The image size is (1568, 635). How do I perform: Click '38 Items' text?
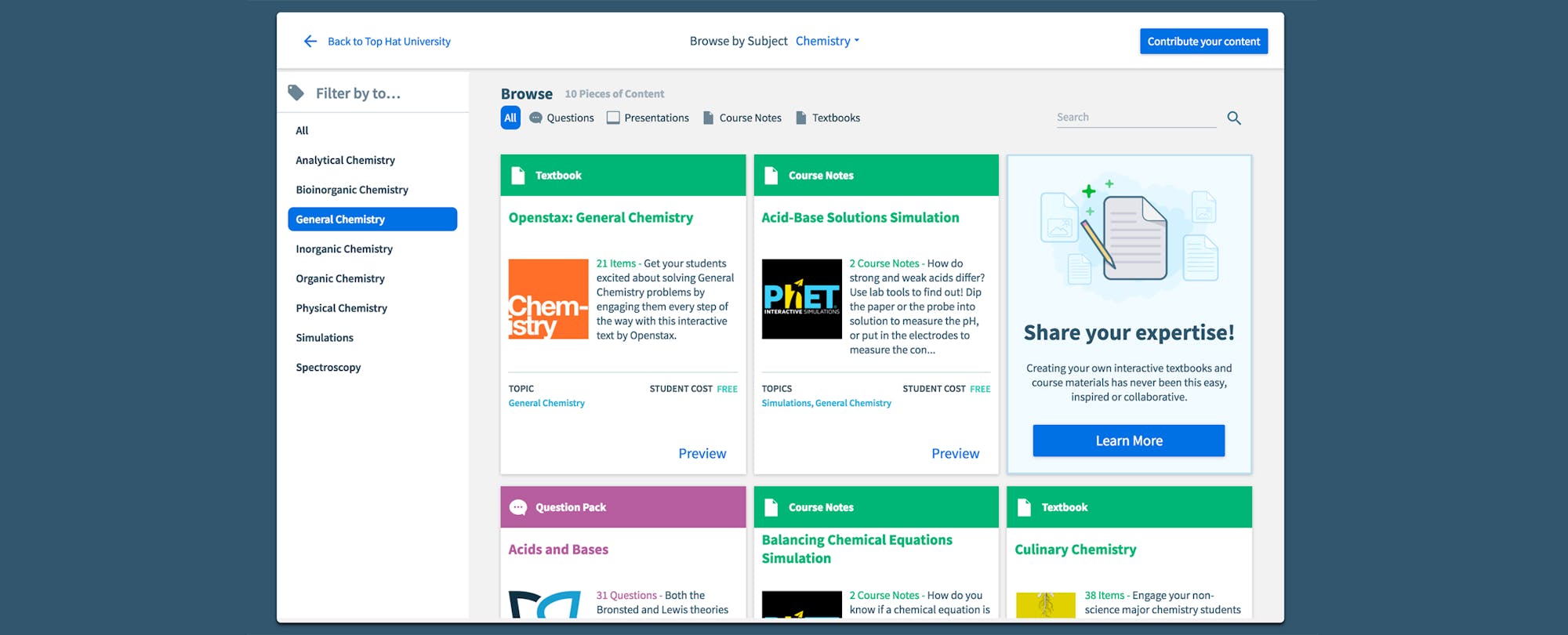tap(1104, 596)
